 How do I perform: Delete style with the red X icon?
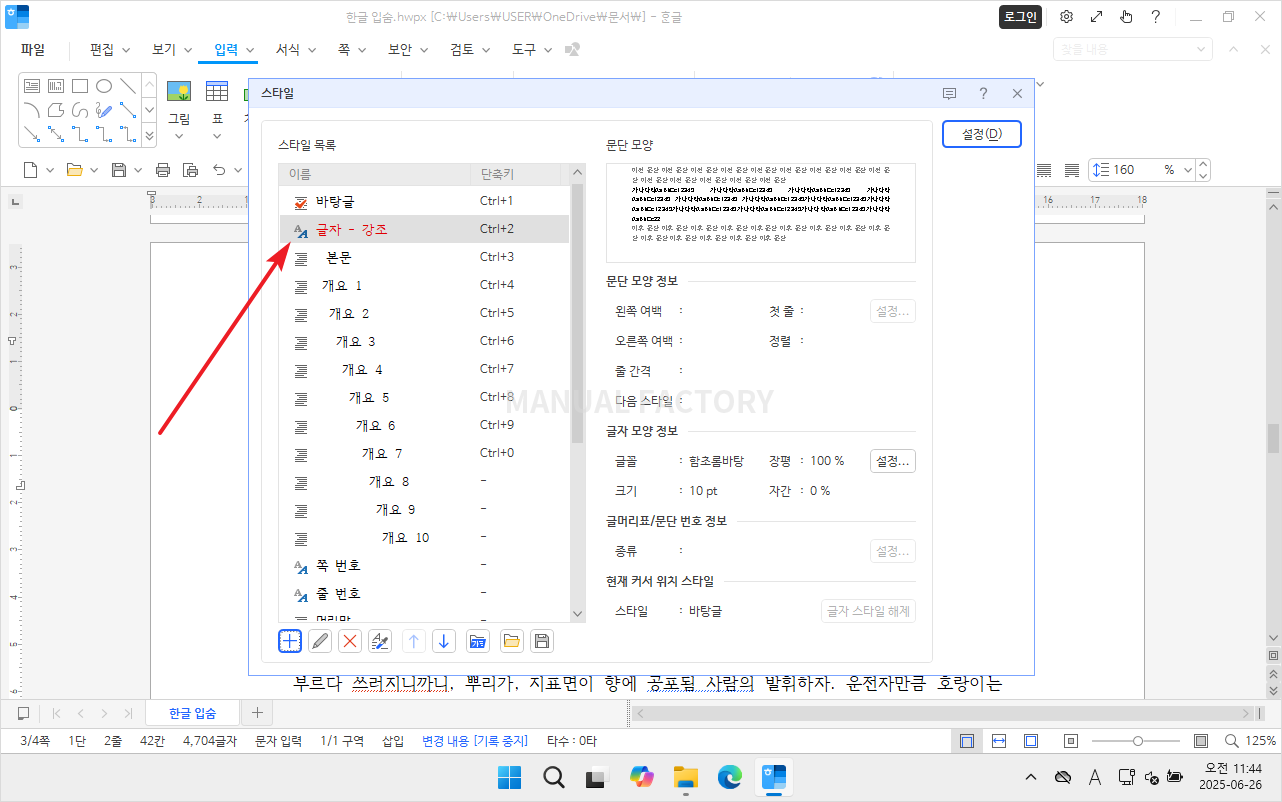pos(350,641)
